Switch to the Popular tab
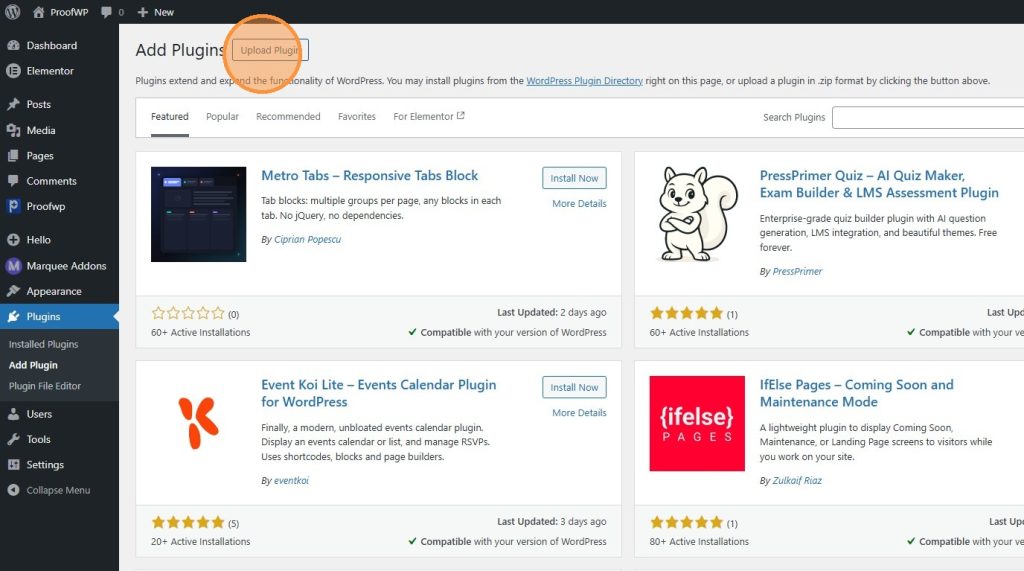The image size is (1024, 571). point(222,116)
